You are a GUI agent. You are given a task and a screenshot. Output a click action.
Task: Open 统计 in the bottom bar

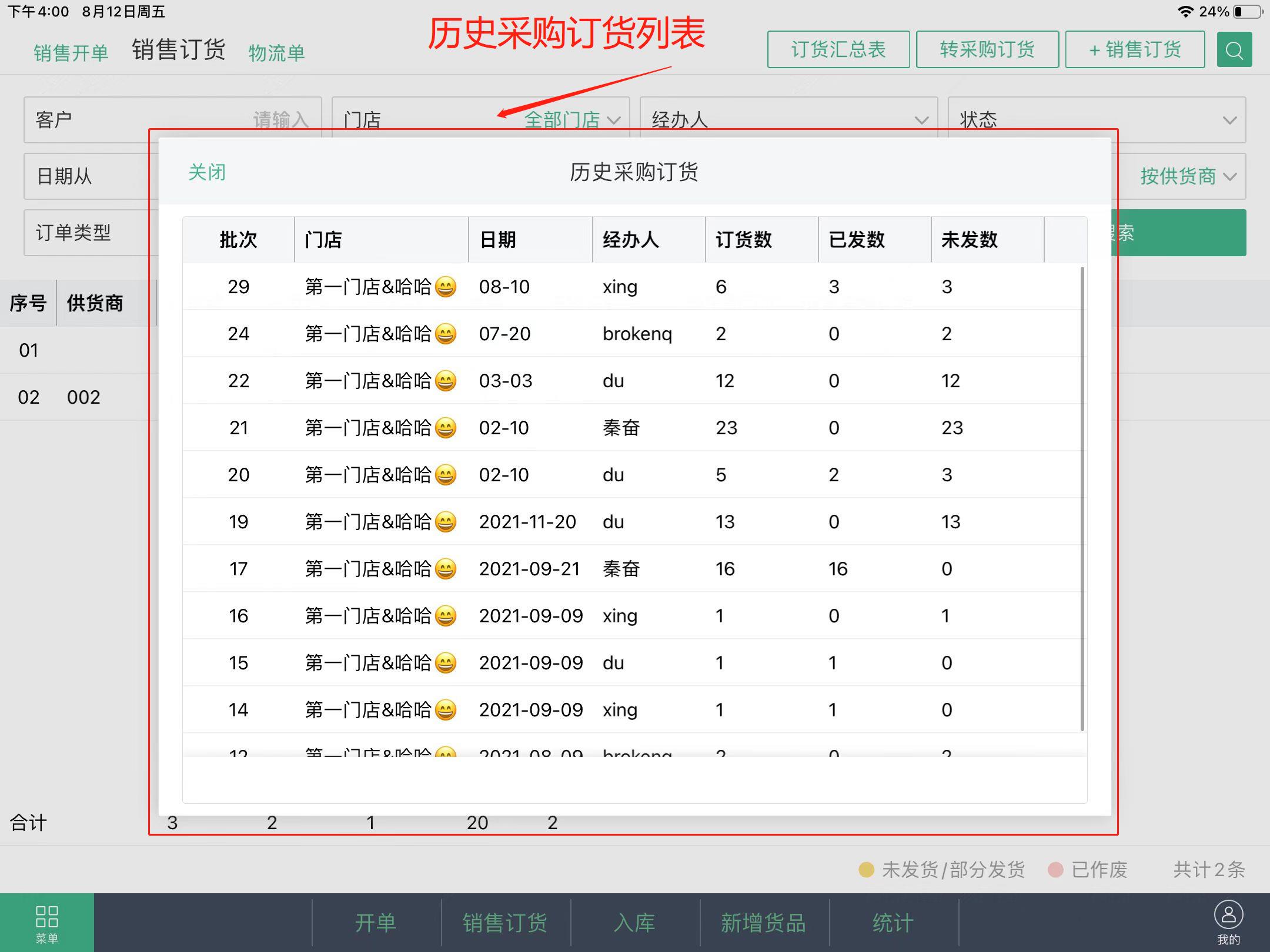[893, 923]
